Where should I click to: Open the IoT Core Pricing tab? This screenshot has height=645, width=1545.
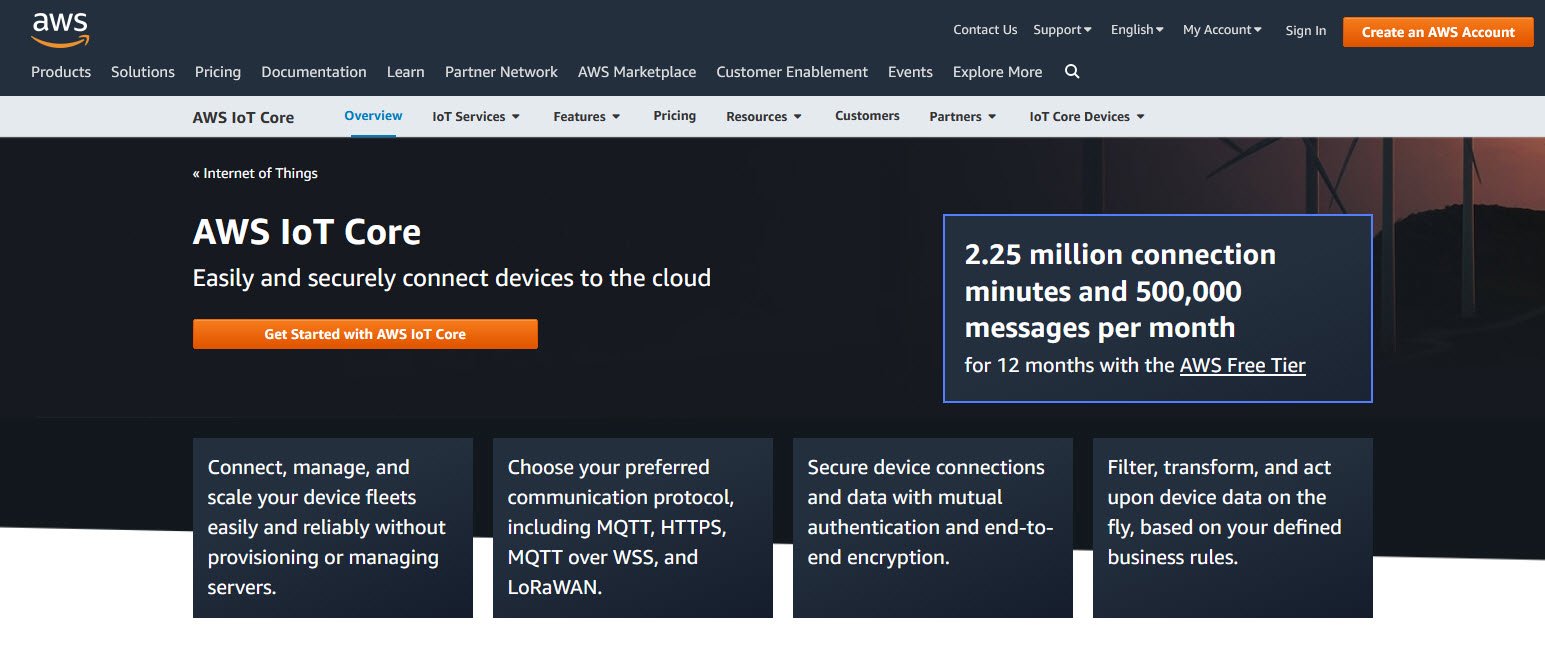click(675, 116)
